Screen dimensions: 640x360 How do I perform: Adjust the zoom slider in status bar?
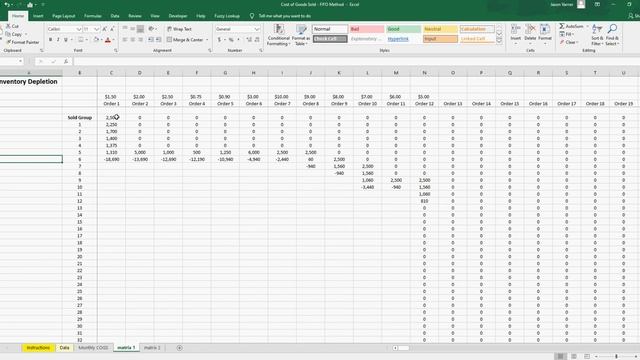(x=616, y=356)
